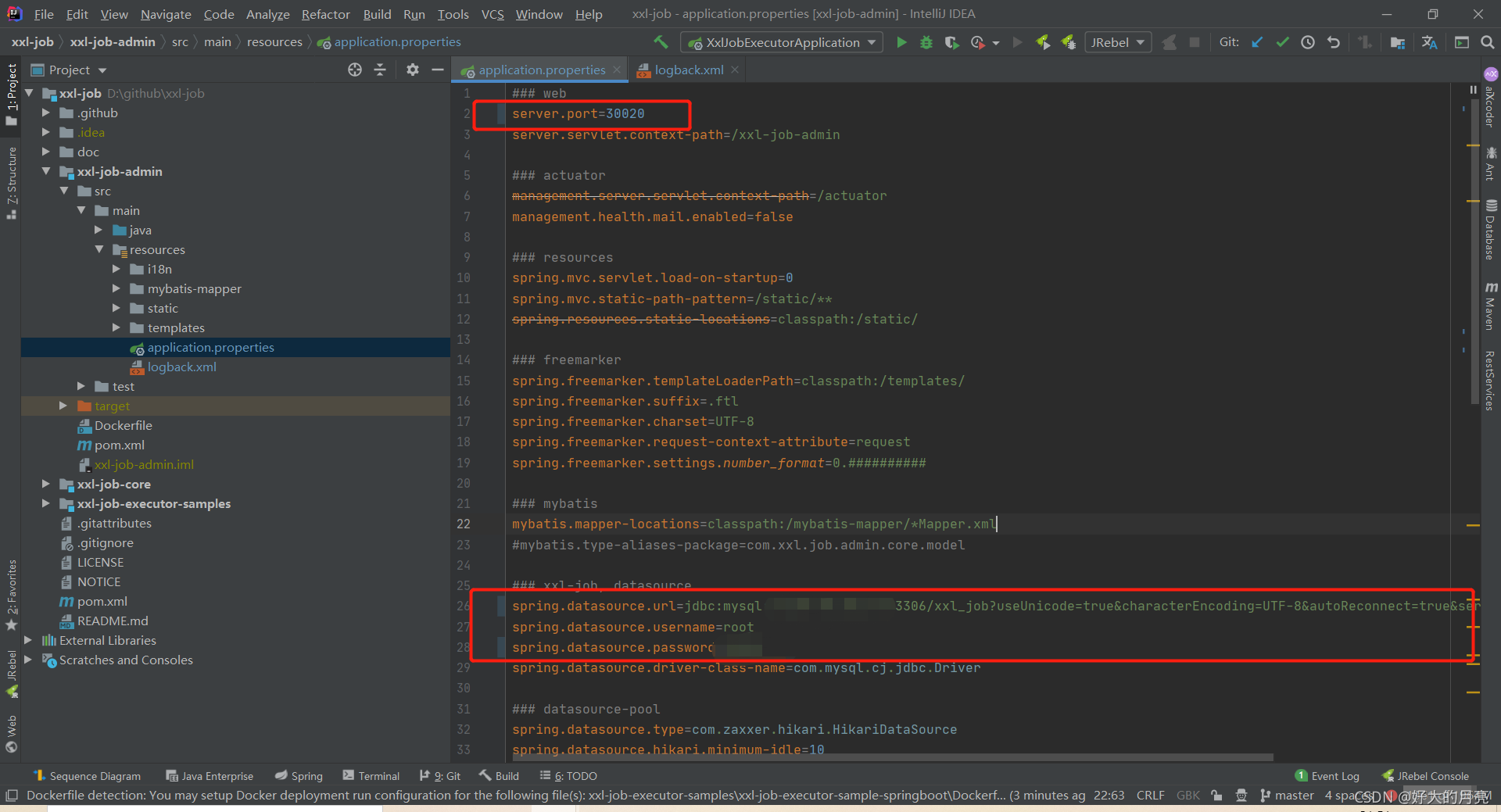Open the Terminal tool window
The width and height of the screenshot is (1501, 812).
click(x=371, y=776)
